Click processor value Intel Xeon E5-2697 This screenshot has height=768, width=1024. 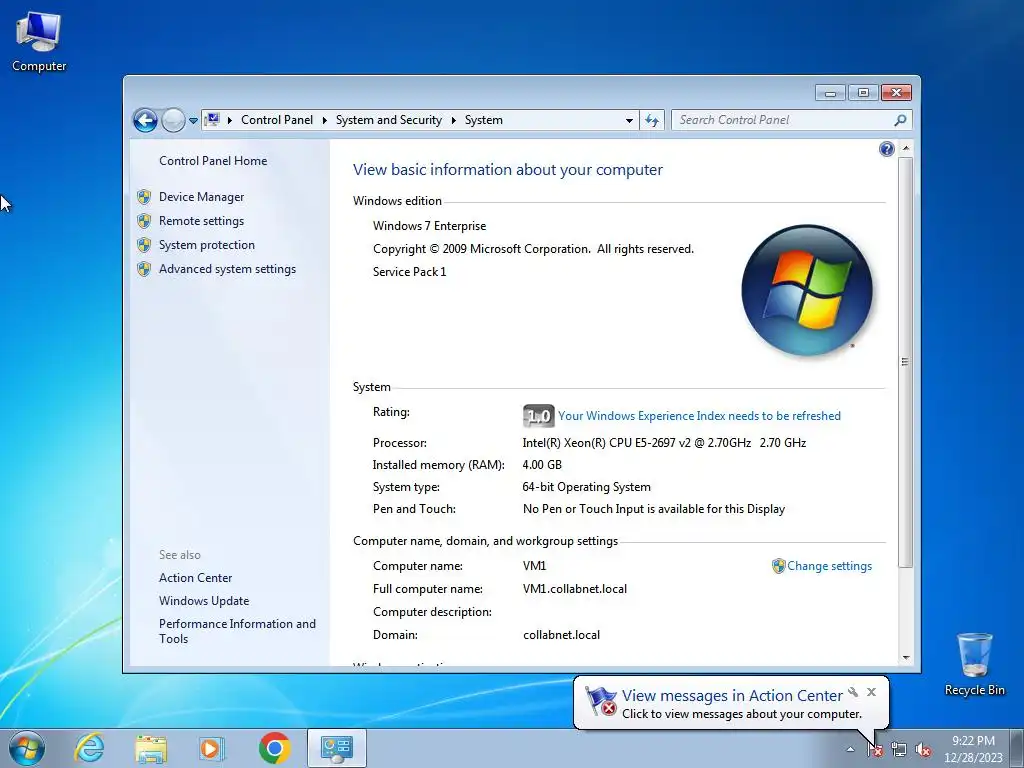click(x=664, y=443)
